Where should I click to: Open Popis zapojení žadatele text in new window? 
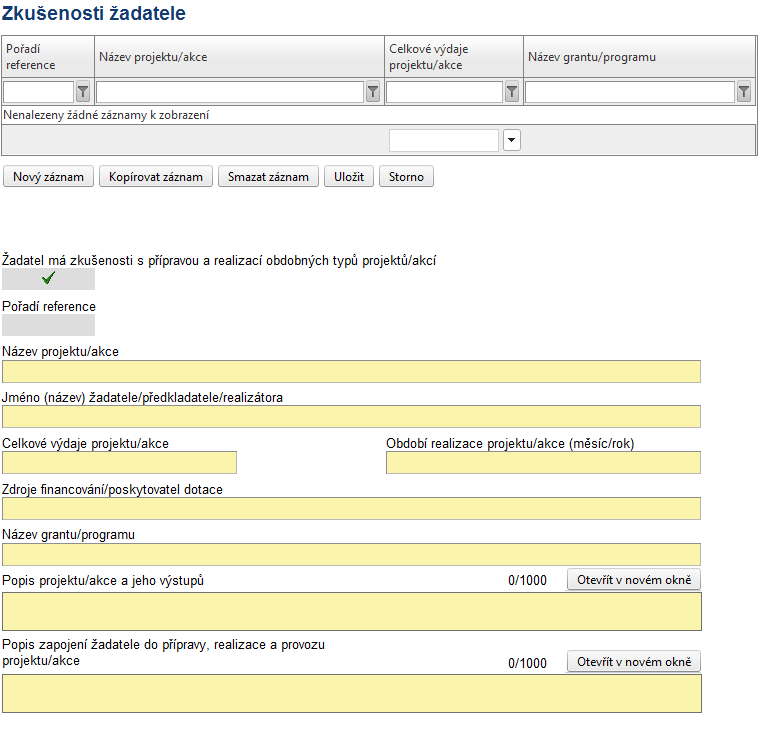tap(634, 662)
